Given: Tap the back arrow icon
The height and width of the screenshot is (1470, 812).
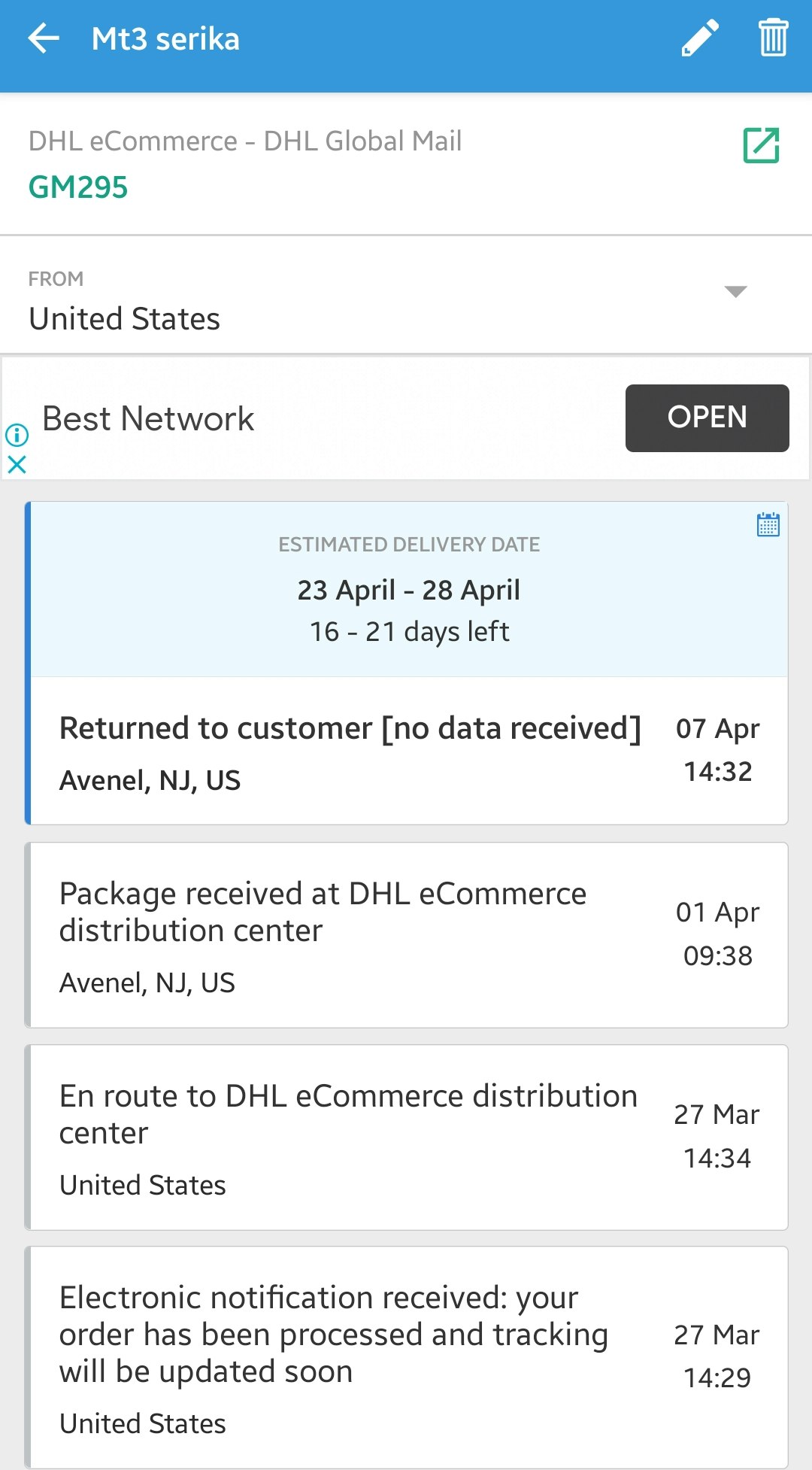Looking at the screenshot, I should pos(44,38).
